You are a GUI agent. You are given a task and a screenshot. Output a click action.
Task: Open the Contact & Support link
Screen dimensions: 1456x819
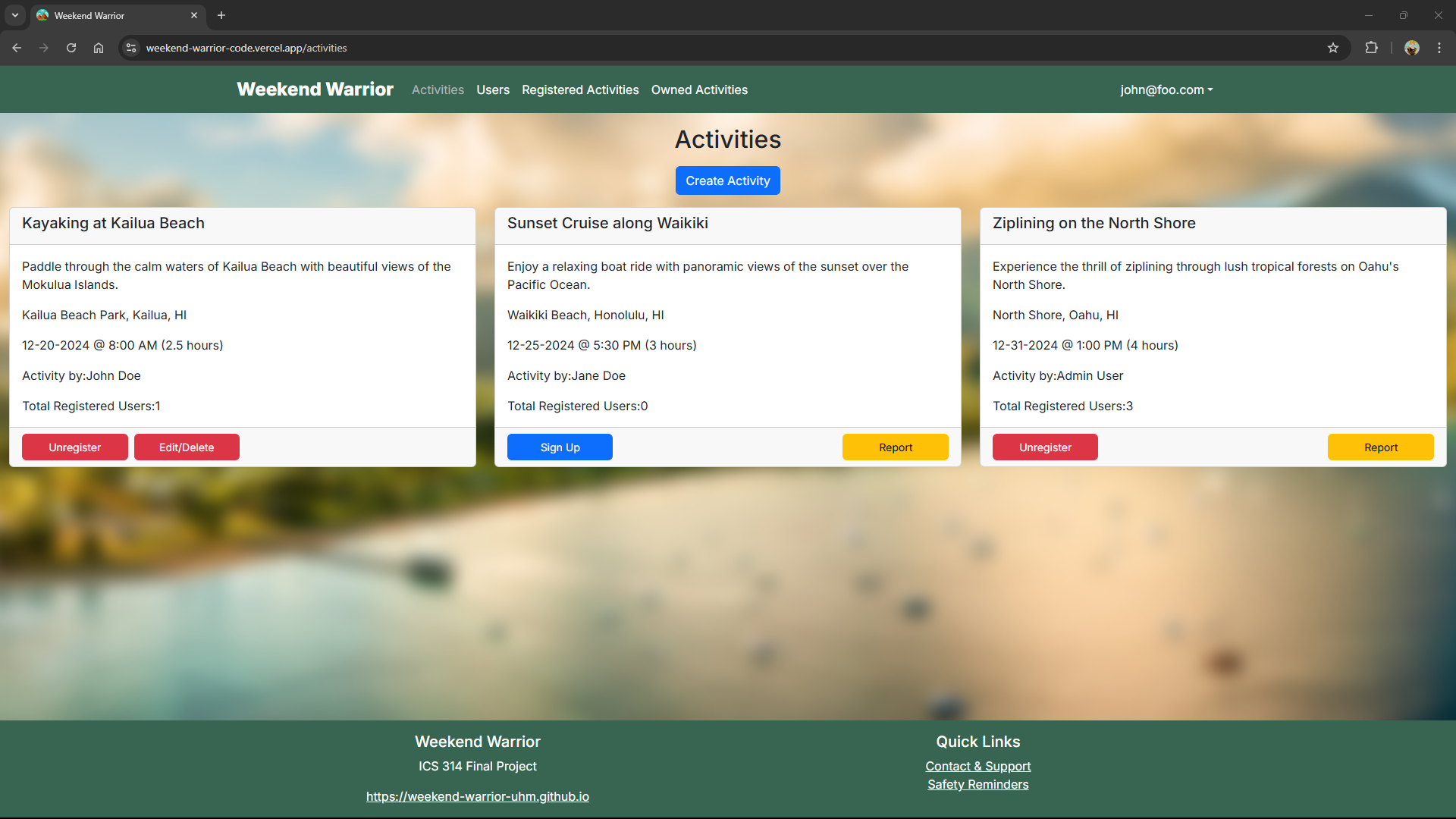point(977,766)
